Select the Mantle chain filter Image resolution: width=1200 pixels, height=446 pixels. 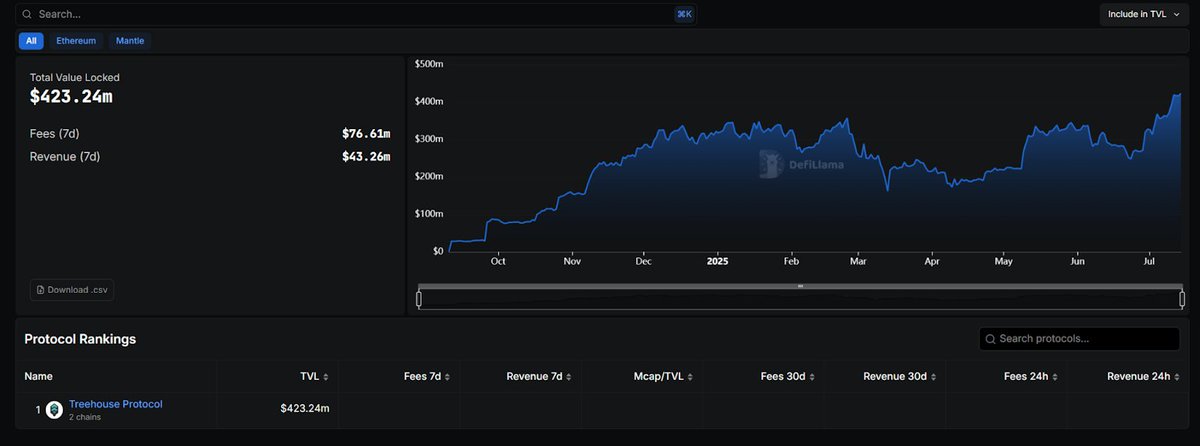(130, 41)
